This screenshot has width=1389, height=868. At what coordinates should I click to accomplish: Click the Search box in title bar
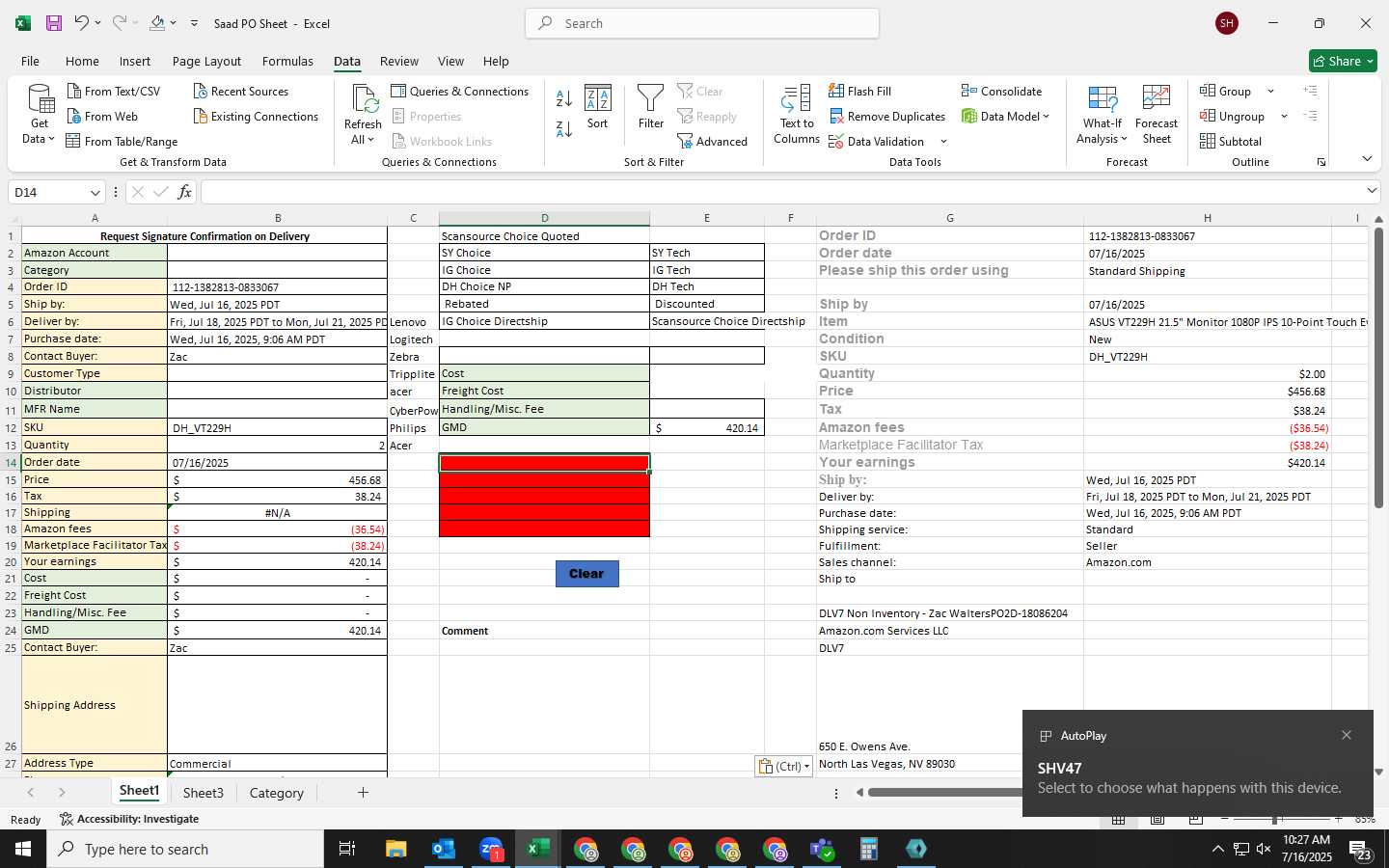tap(702, 23)
